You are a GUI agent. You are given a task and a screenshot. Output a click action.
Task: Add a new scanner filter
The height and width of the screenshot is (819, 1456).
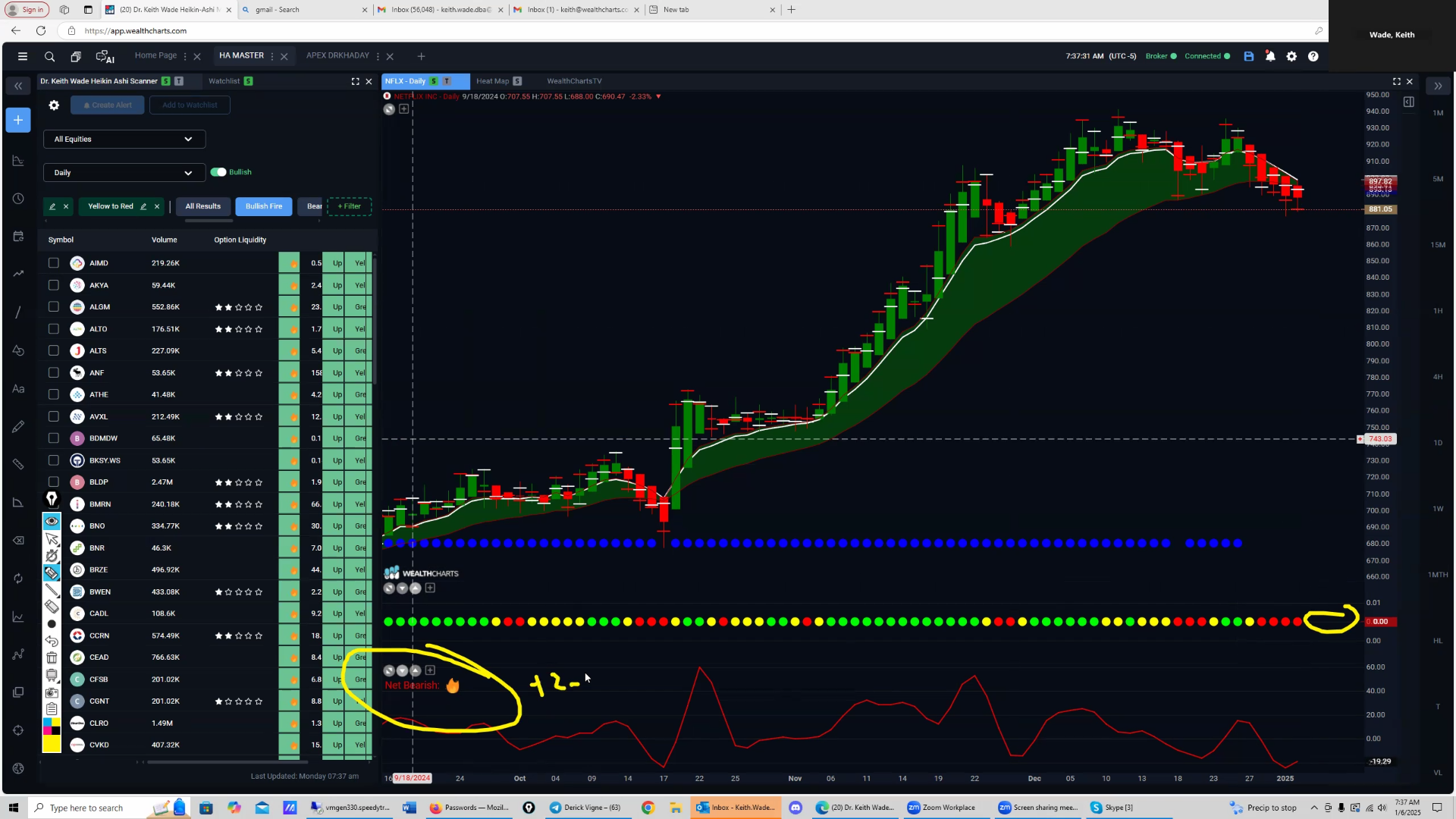pos(349,206)
